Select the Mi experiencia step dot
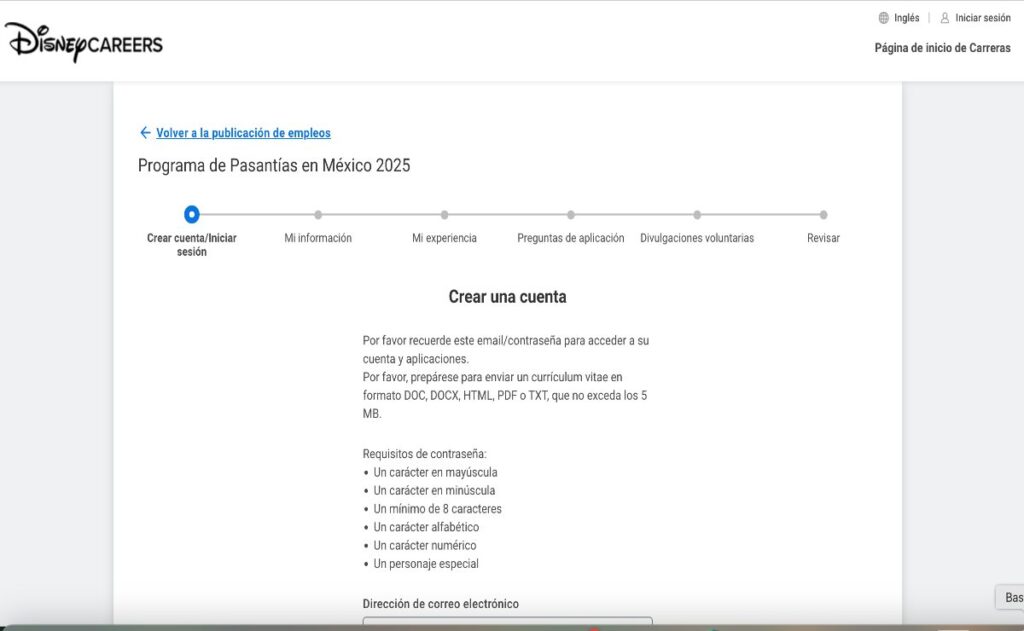 tap(444, 214)
